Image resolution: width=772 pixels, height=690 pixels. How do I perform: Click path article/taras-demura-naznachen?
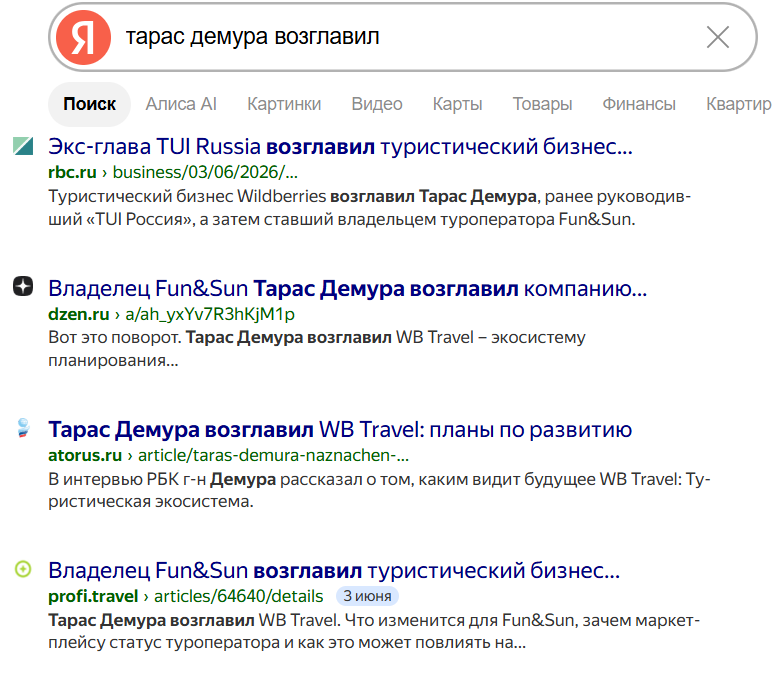273,456
